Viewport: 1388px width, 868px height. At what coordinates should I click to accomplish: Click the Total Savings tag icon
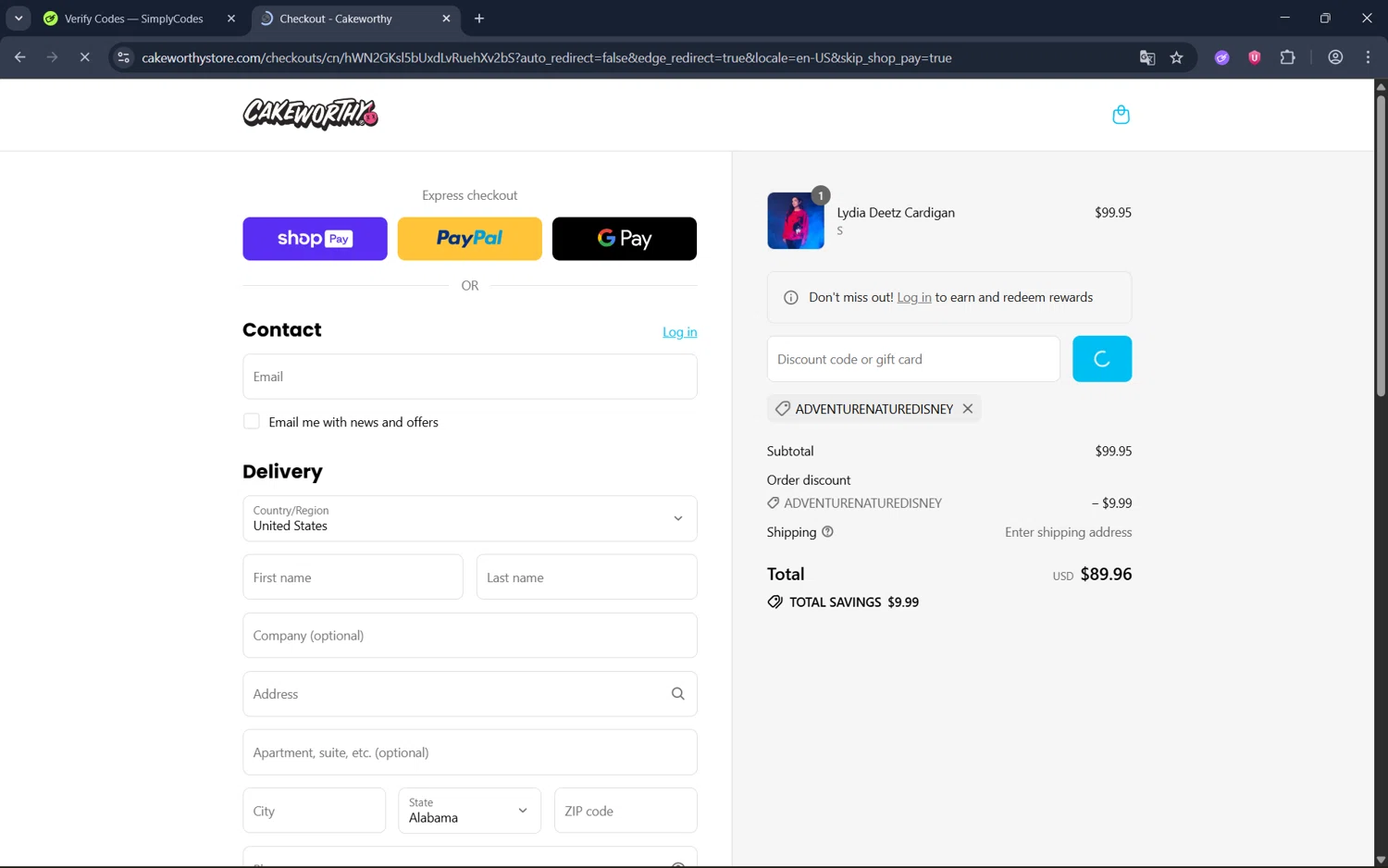(775, 601)
